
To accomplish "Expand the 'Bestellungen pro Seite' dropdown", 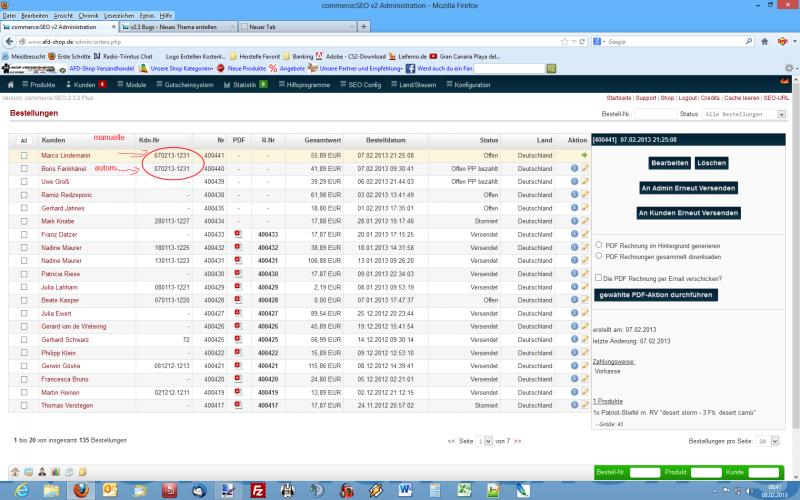I will coord(766,440).
